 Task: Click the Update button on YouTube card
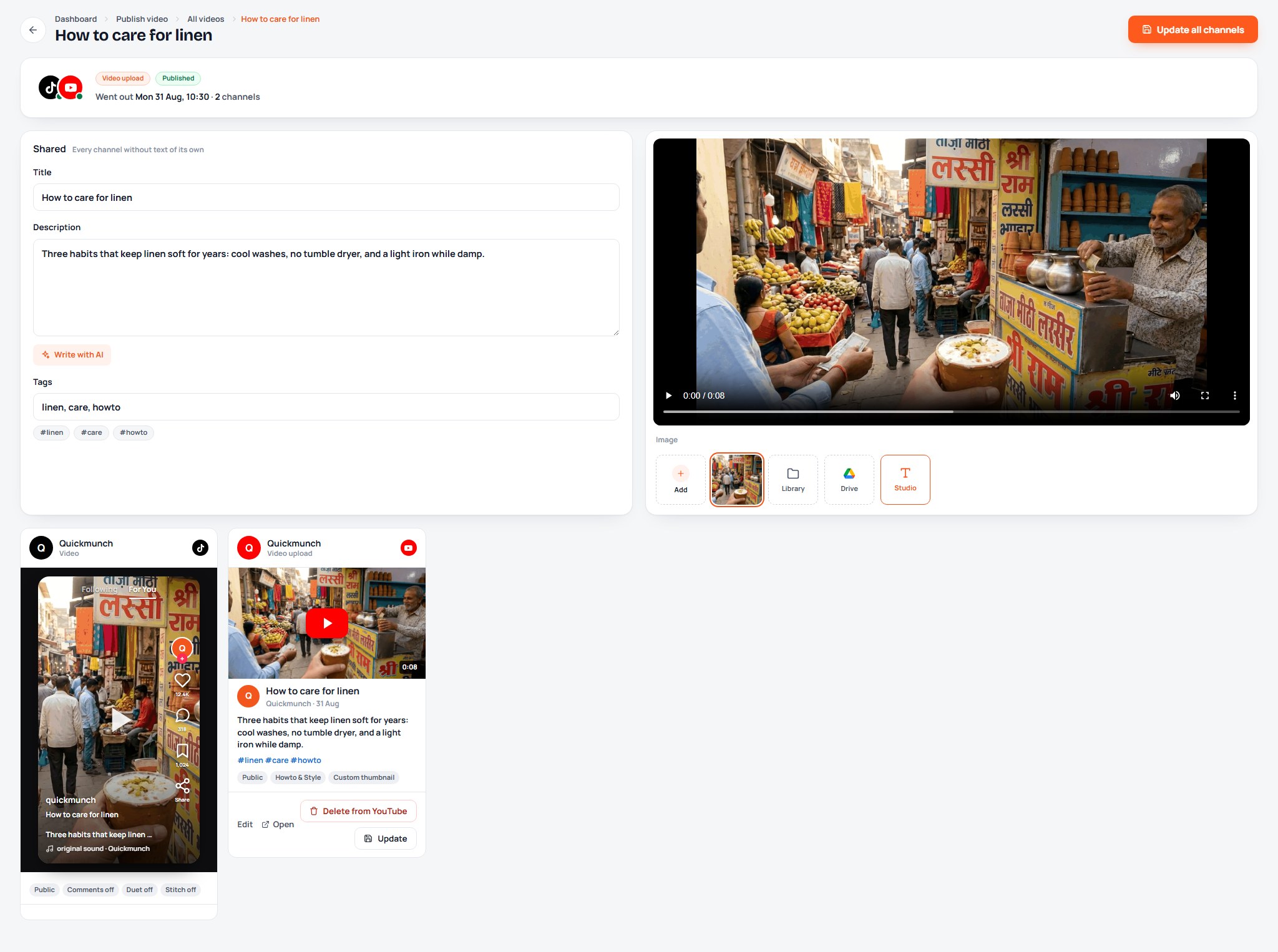(x=386, y=838)
